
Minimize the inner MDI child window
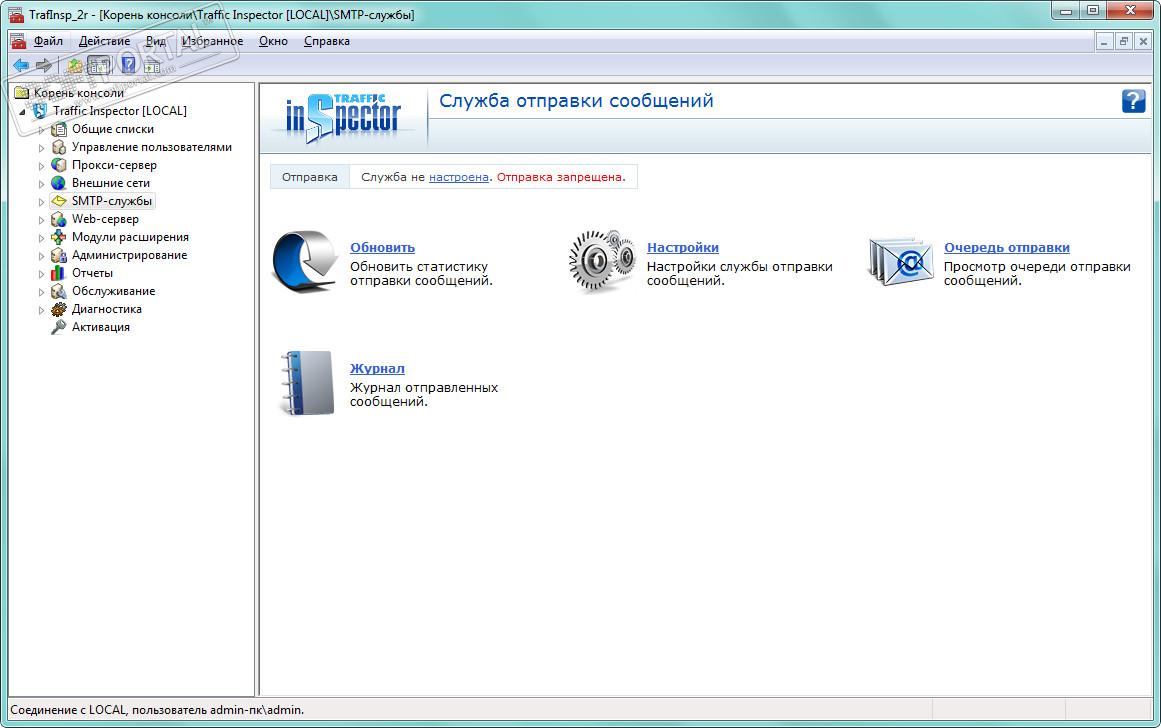click(1104, 41)
